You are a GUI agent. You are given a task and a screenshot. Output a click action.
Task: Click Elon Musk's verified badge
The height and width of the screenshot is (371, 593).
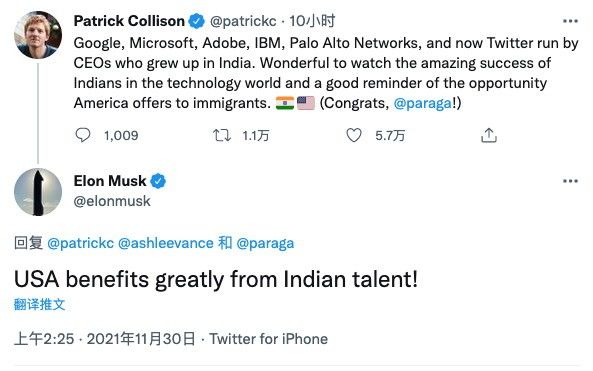tap(158, 181)
